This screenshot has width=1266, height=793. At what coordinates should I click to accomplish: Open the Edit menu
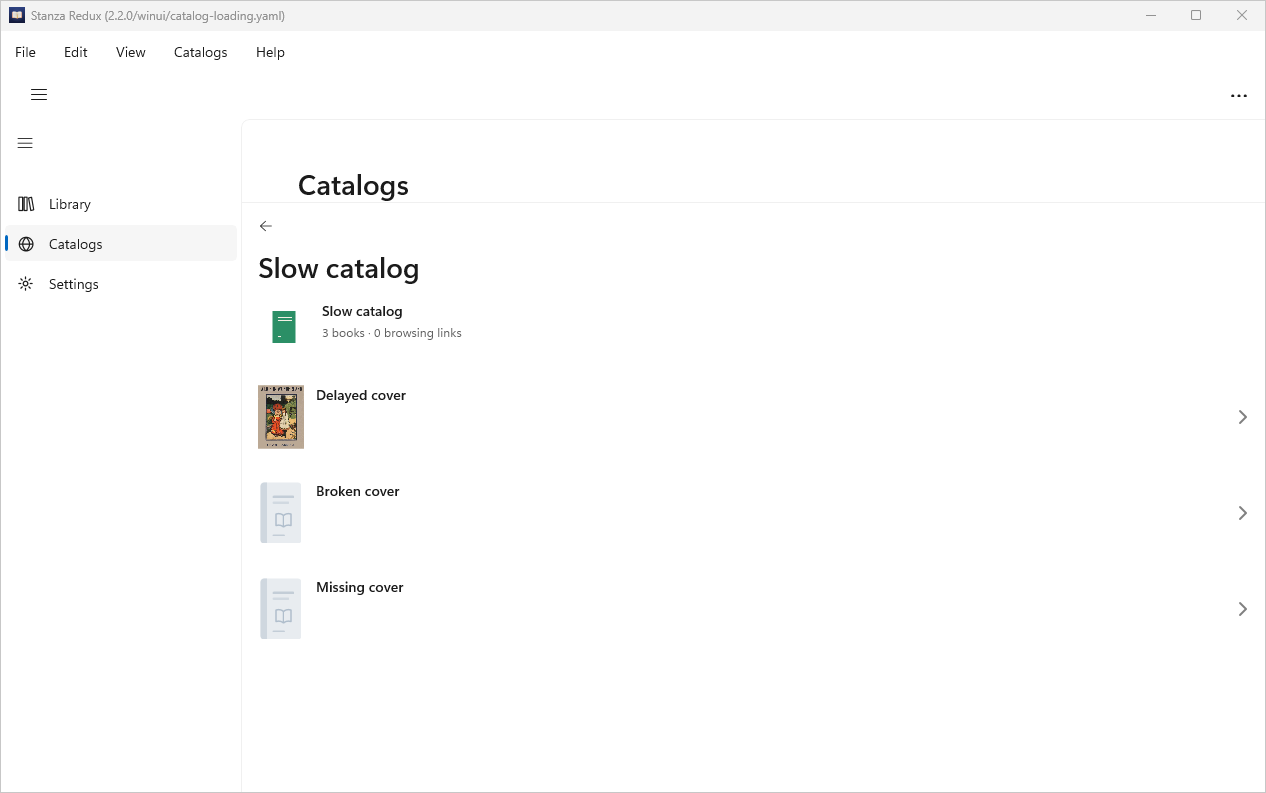(x=76, y=52)
